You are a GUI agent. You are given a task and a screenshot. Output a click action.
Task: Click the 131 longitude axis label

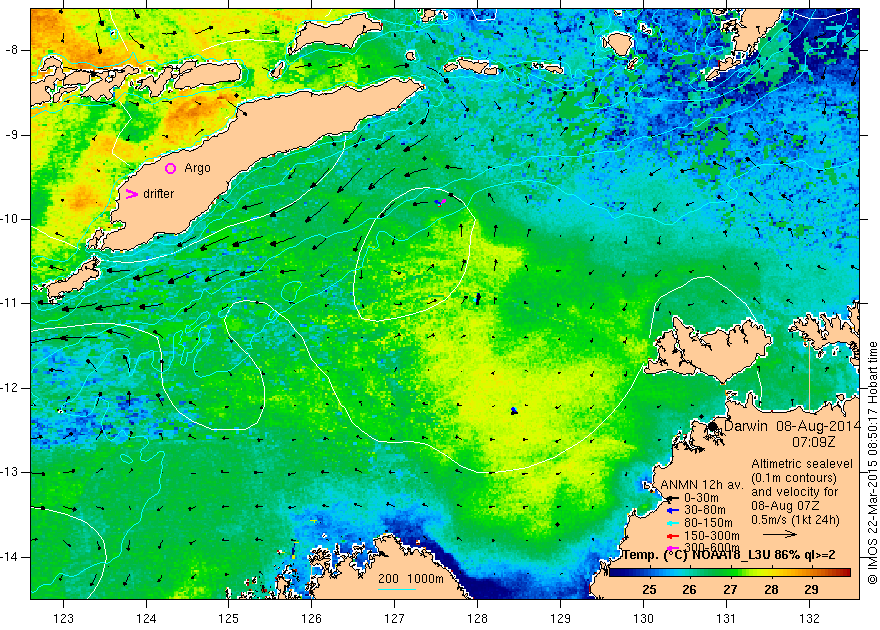727,618
